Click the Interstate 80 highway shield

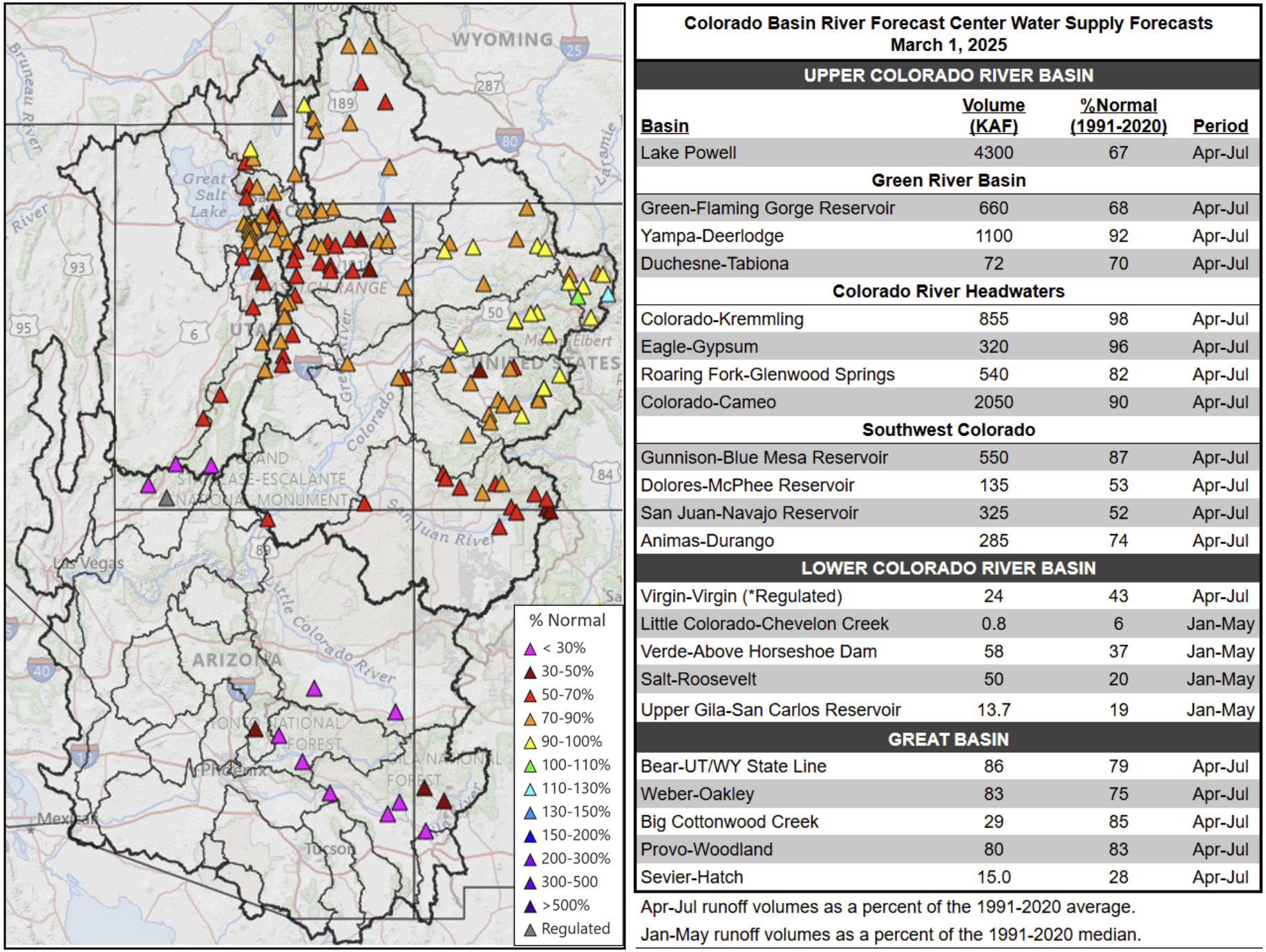(509, 140)
